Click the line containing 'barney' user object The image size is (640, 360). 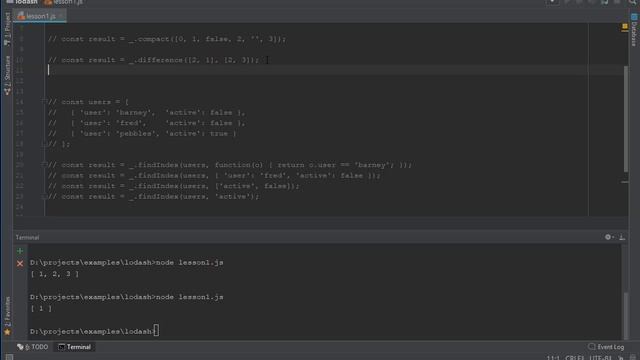point(147,113)
